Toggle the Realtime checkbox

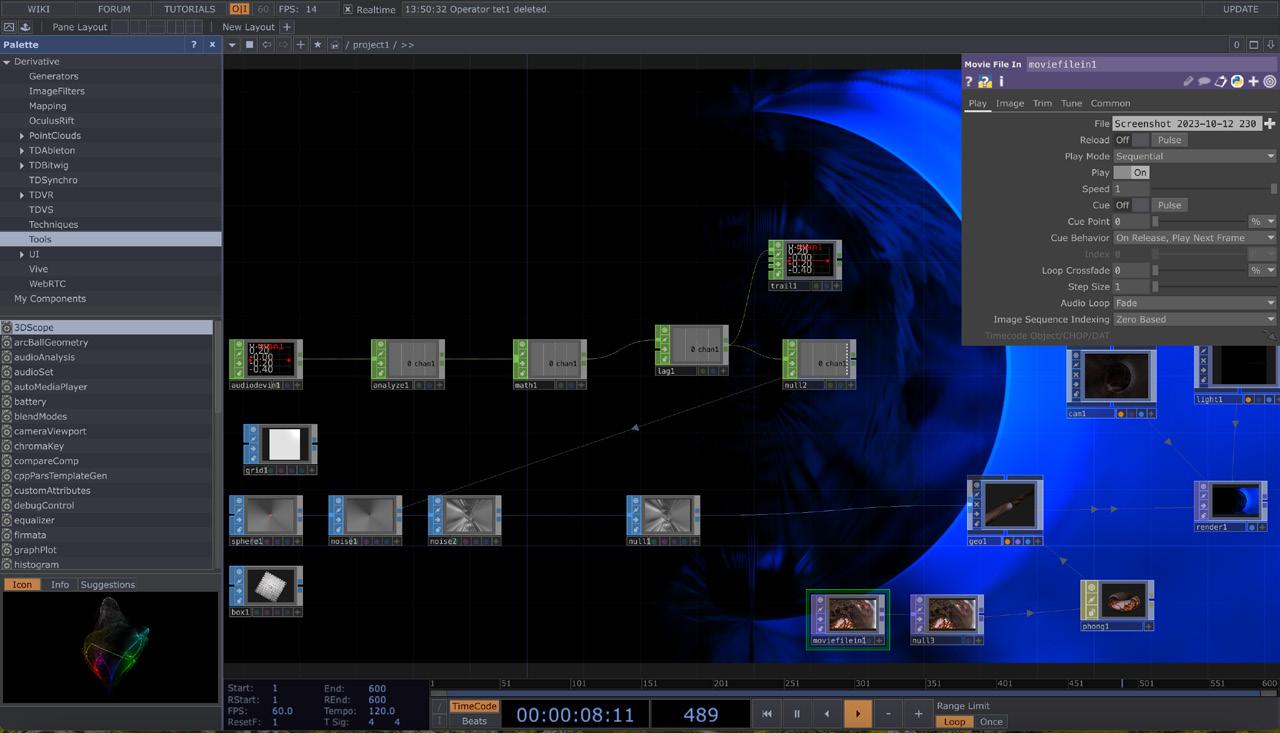[x=348, y=9]
